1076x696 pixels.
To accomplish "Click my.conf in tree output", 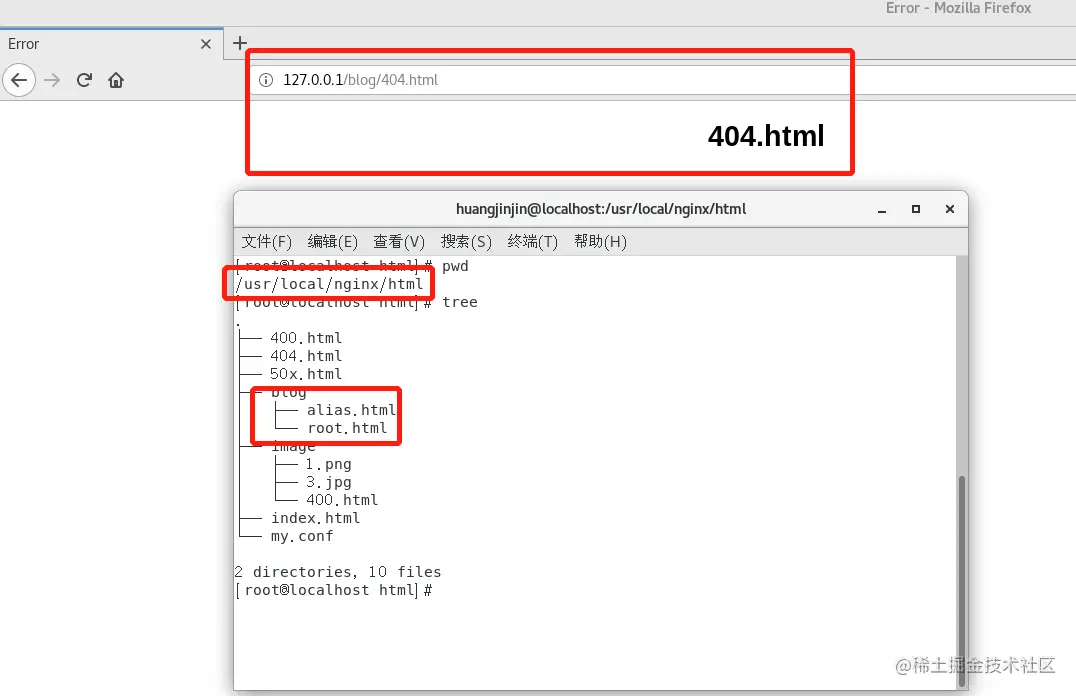I will click(302, 536).
